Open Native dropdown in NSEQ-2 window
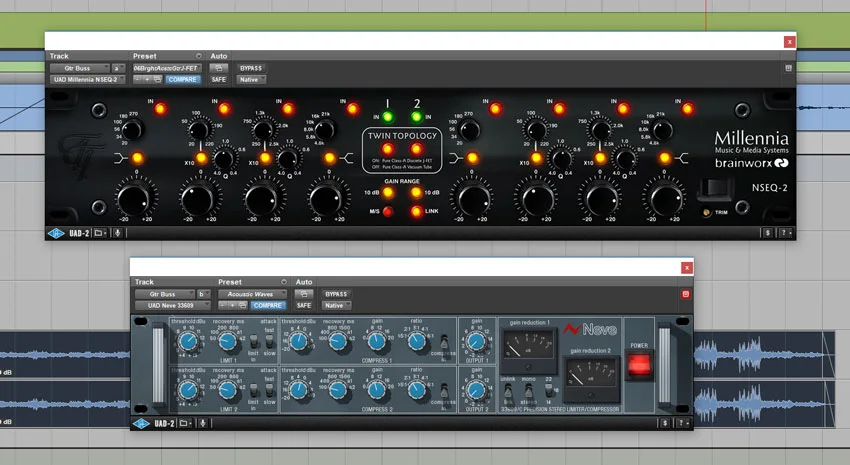This screenshot has width=850, height=465. [x=251, y=80]
